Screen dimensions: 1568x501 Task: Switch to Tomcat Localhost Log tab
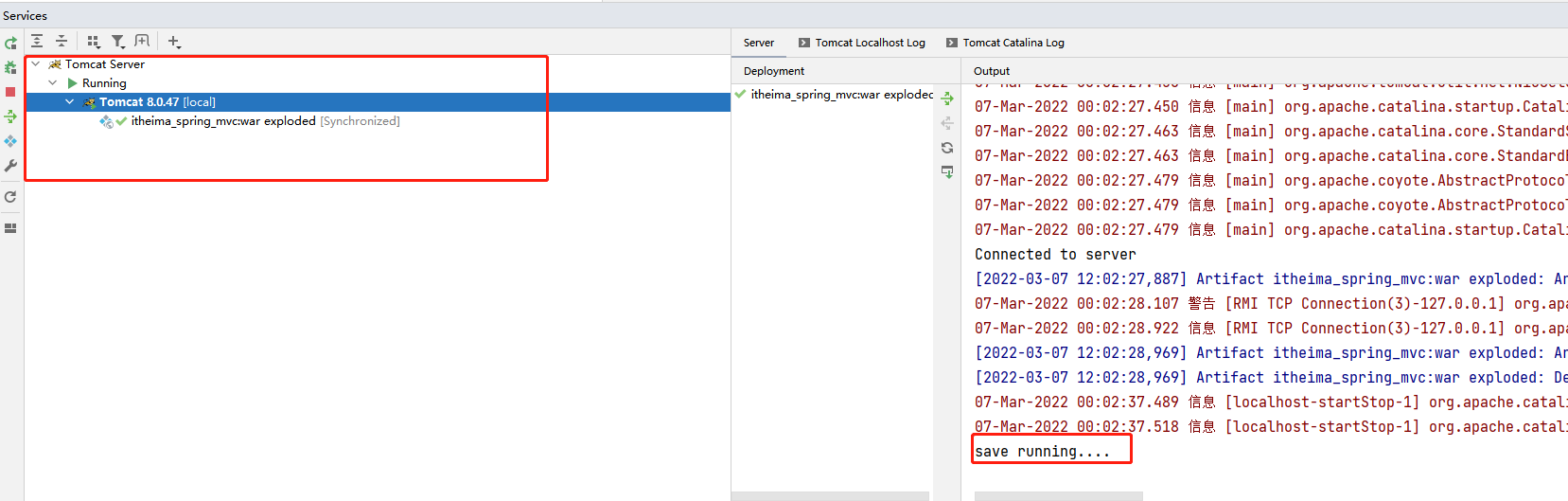click(x=862, y=43)
